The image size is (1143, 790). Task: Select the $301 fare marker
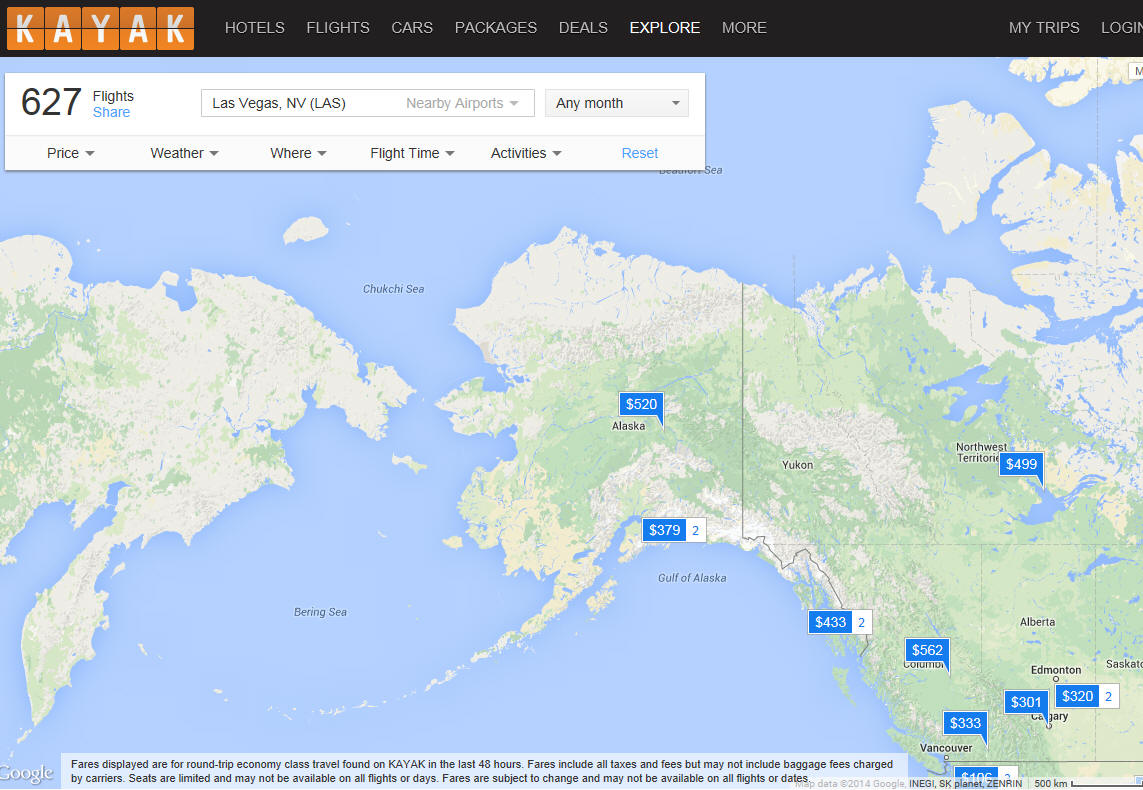pyautogui.click(x=1026, y=702)
